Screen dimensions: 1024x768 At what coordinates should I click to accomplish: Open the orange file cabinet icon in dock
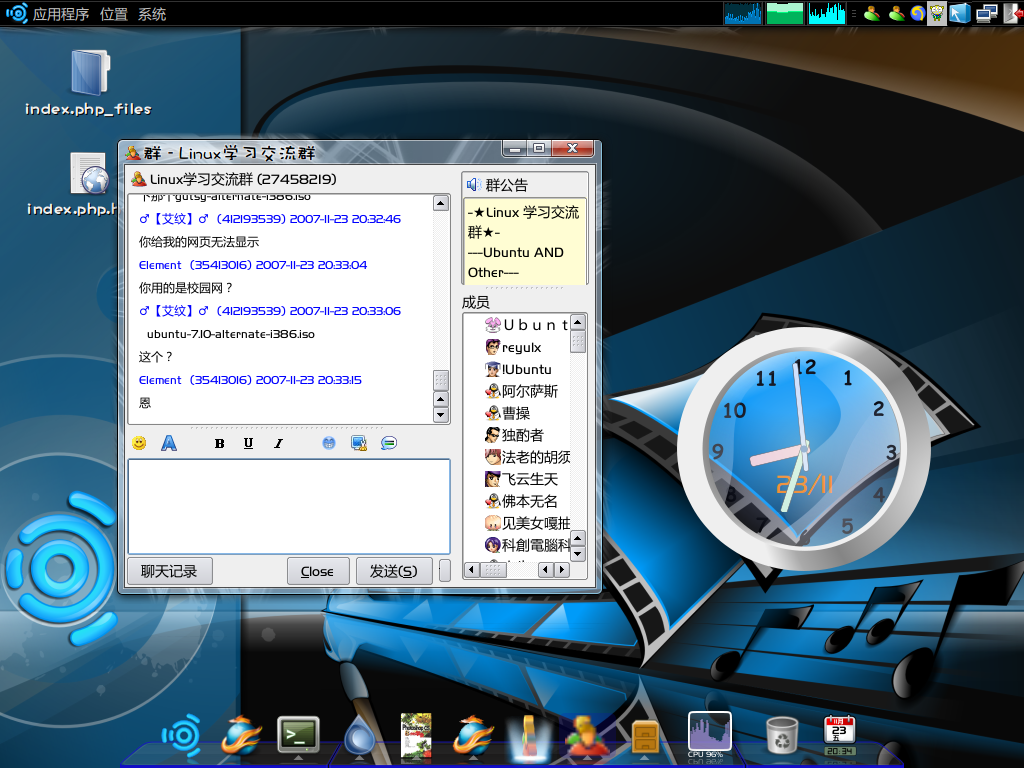[x=645, y=737]
